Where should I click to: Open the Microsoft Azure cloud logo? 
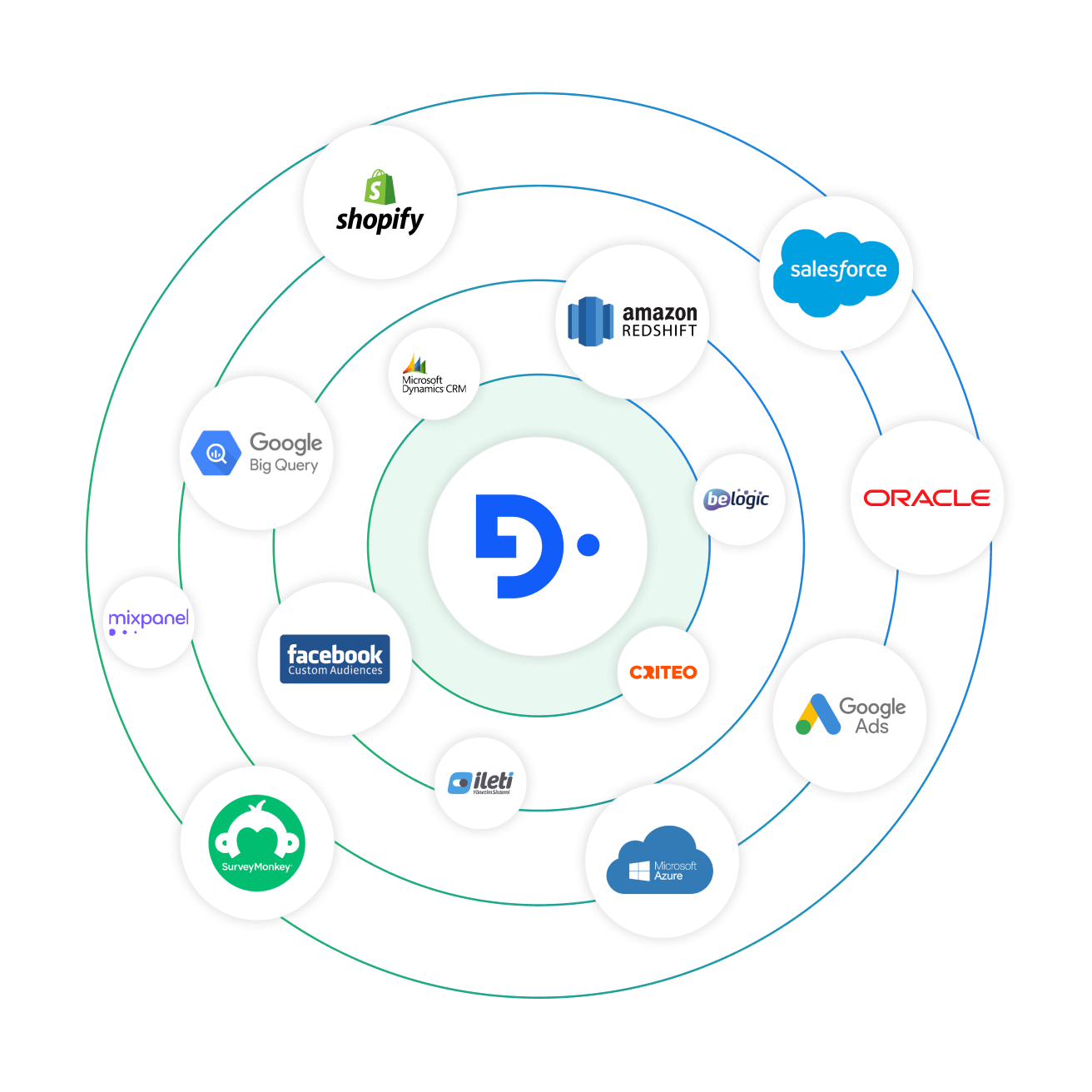[662, 861]
